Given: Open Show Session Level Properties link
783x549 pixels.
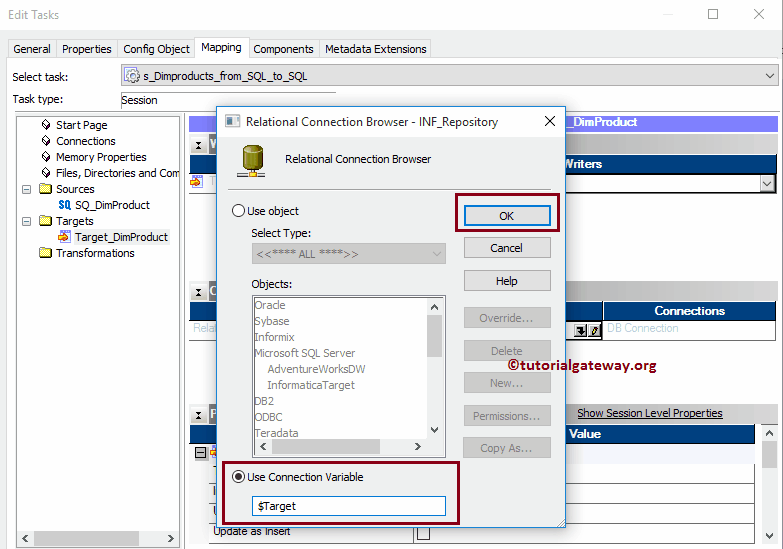Looking at the screenshot, I should coord(650,413).
